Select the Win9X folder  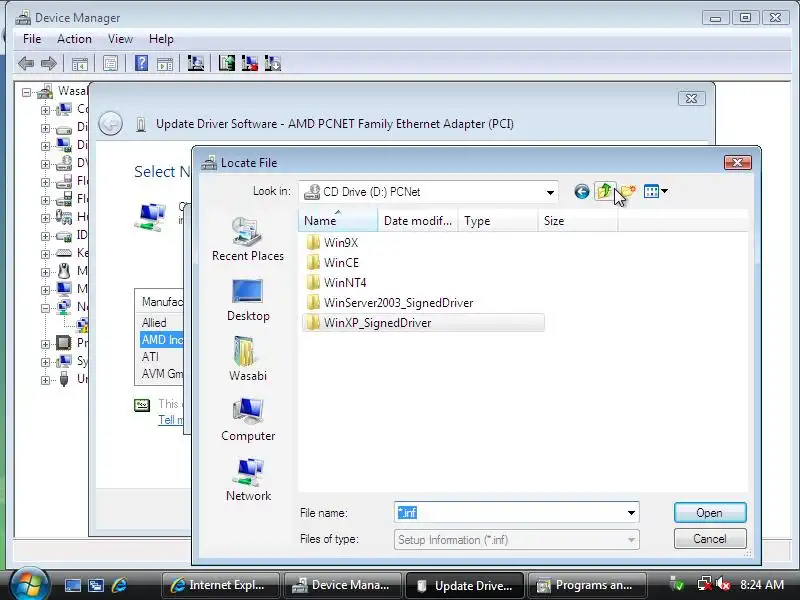click(333, 242)
